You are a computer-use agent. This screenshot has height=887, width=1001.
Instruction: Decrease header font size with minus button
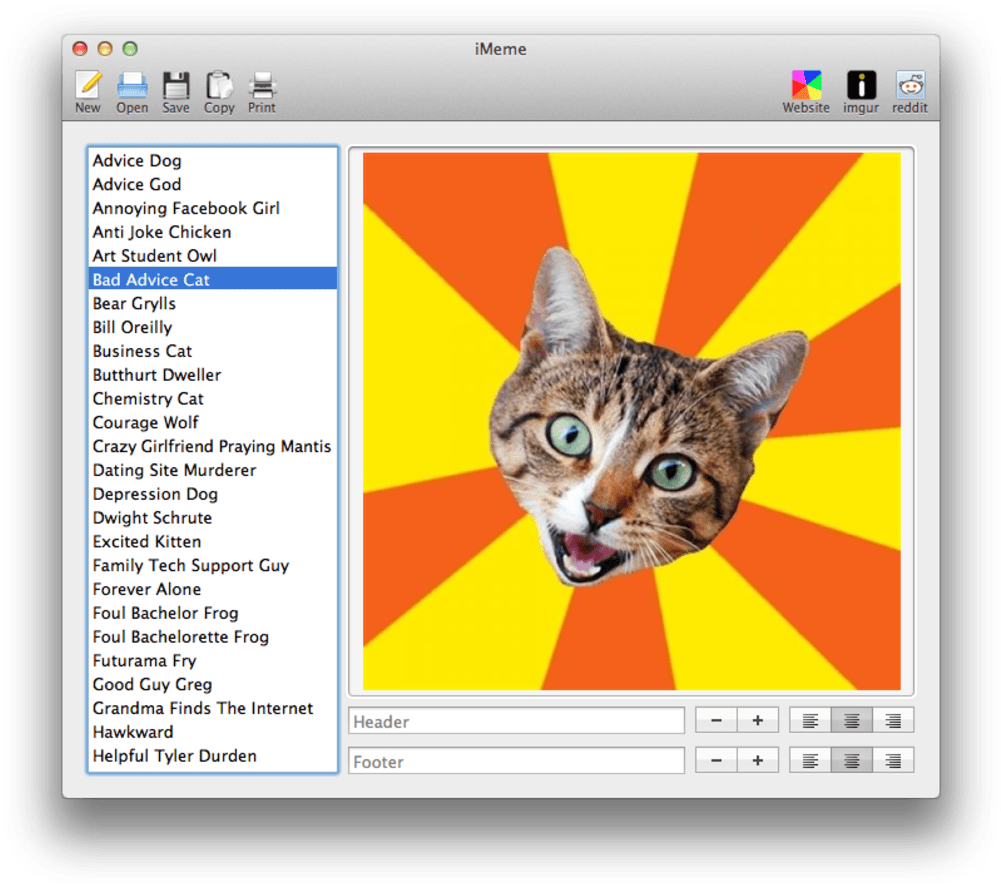(x=716, y=720)
